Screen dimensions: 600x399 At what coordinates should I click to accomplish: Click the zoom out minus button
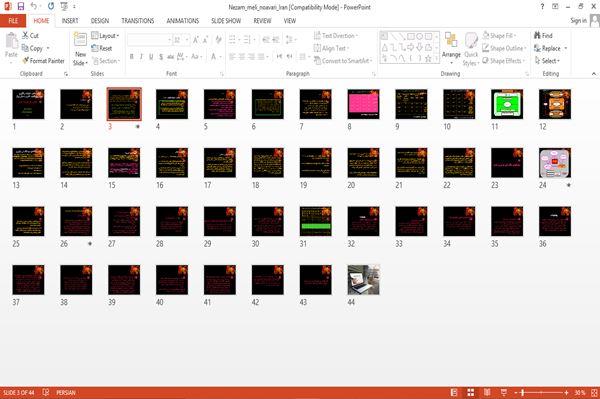click(515, 392)
